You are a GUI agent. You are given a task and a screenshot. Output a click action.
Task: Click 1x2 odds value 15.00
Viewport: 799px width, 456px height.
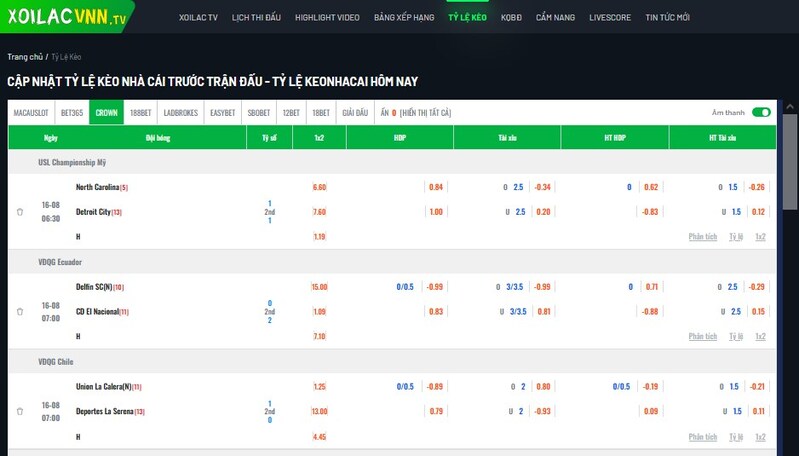(x=319, y=287)
